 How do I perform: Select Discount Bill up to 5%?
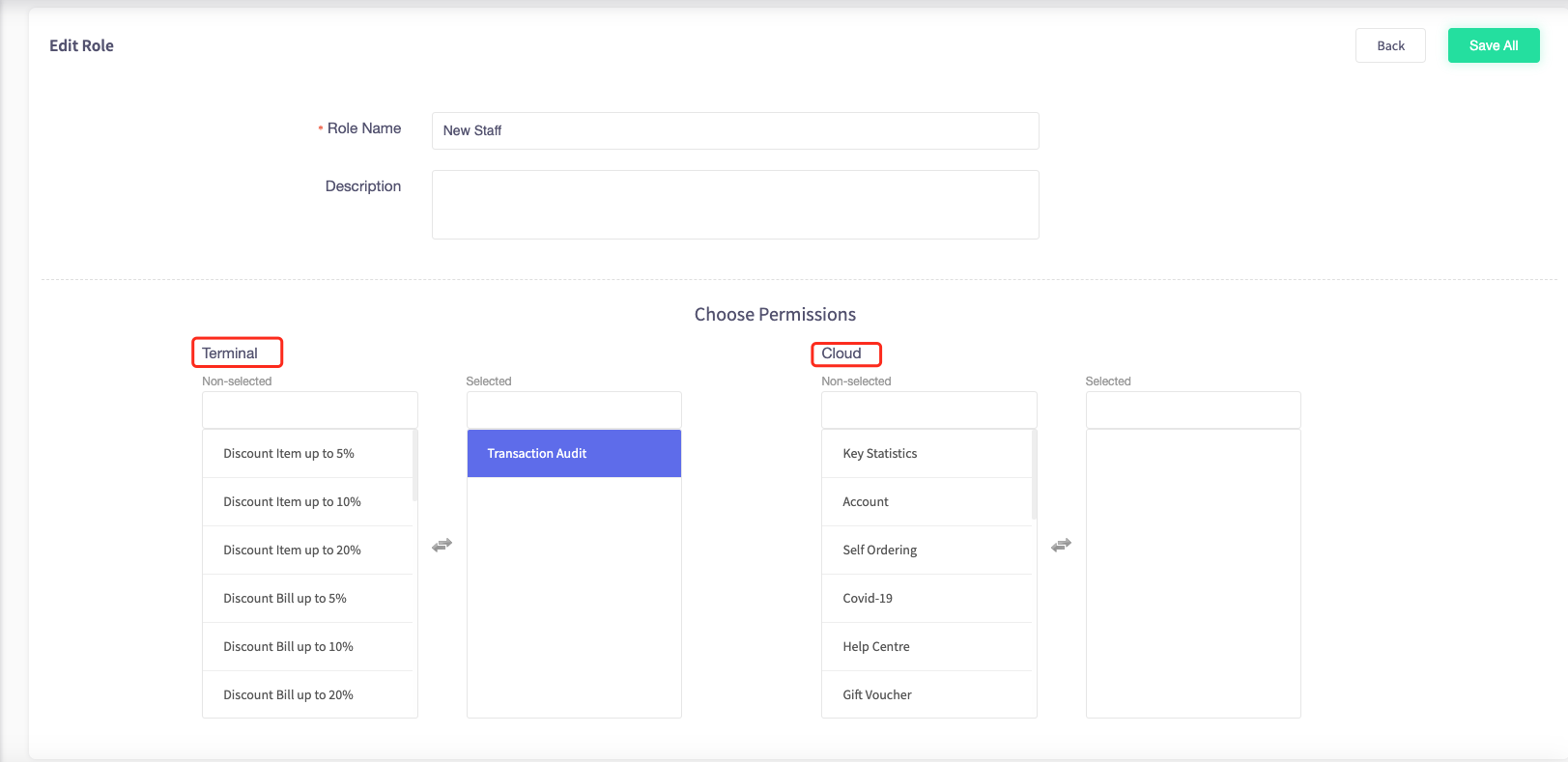tap(307, 599)
